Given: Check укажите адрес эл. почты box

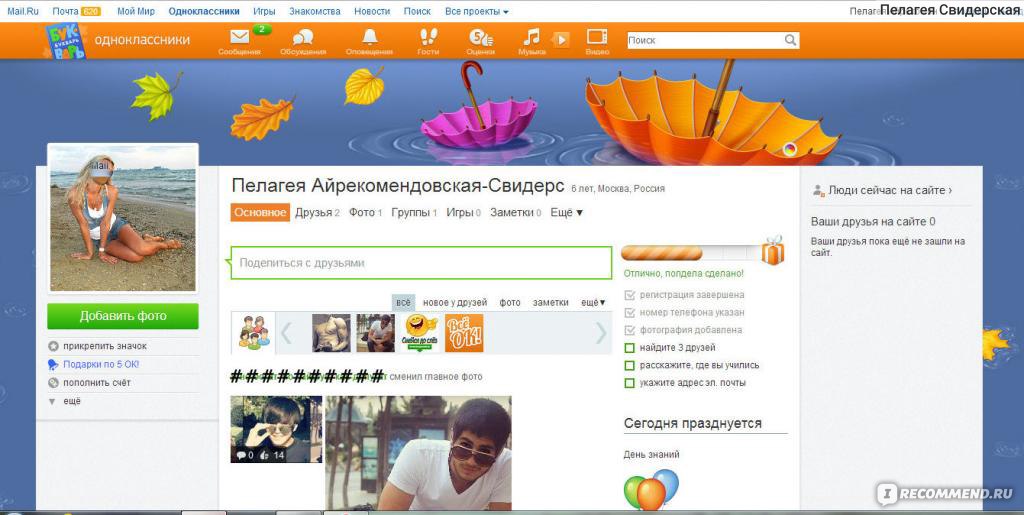Looking at the screenshot, I should [x=630, y=383].
